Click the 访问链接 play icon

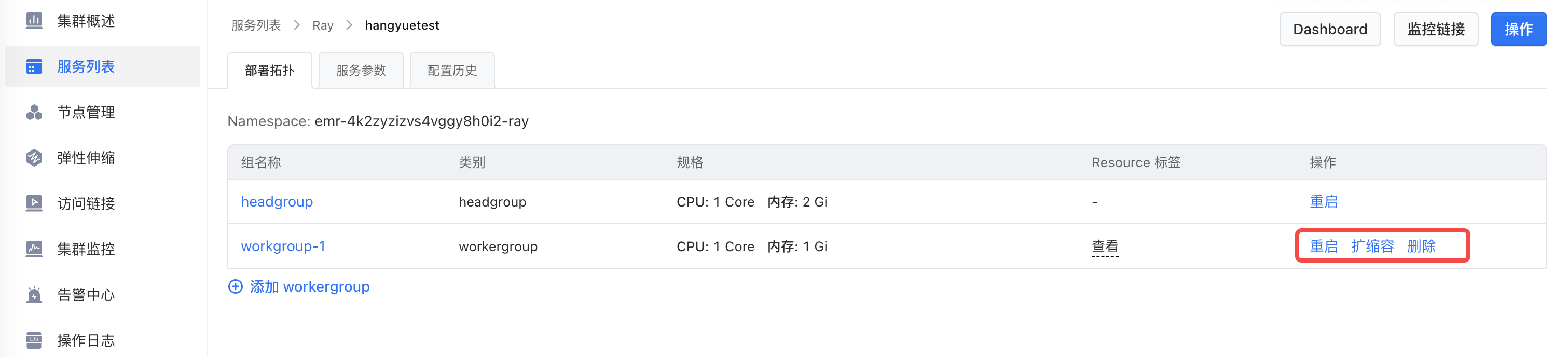coord(34,203)
